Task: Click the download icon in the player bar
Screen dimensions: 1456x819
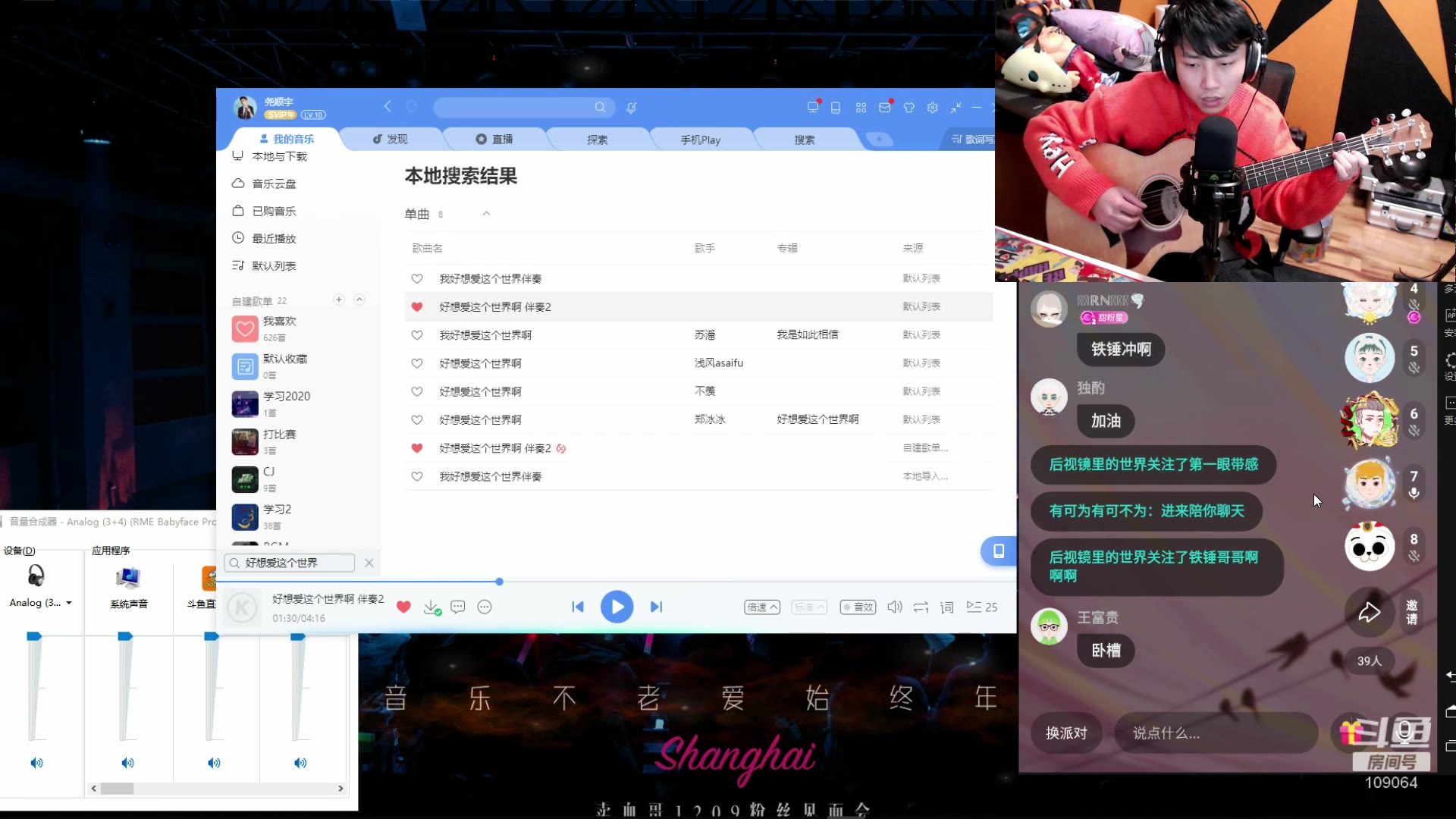Action: click(431, 607)
